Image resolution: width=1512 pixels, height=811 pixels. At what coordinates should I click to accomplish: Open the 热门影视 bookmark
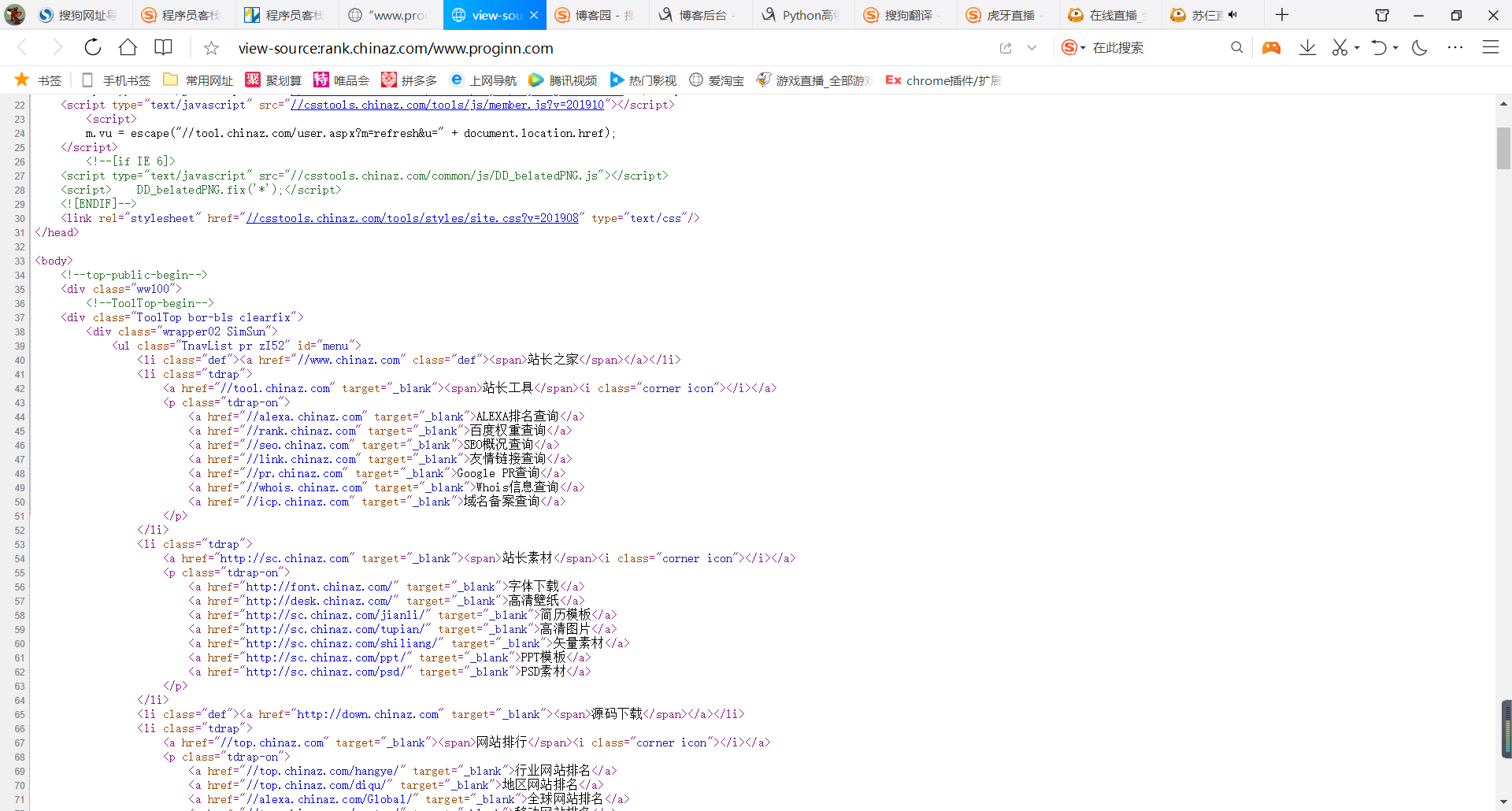[643, 80]
